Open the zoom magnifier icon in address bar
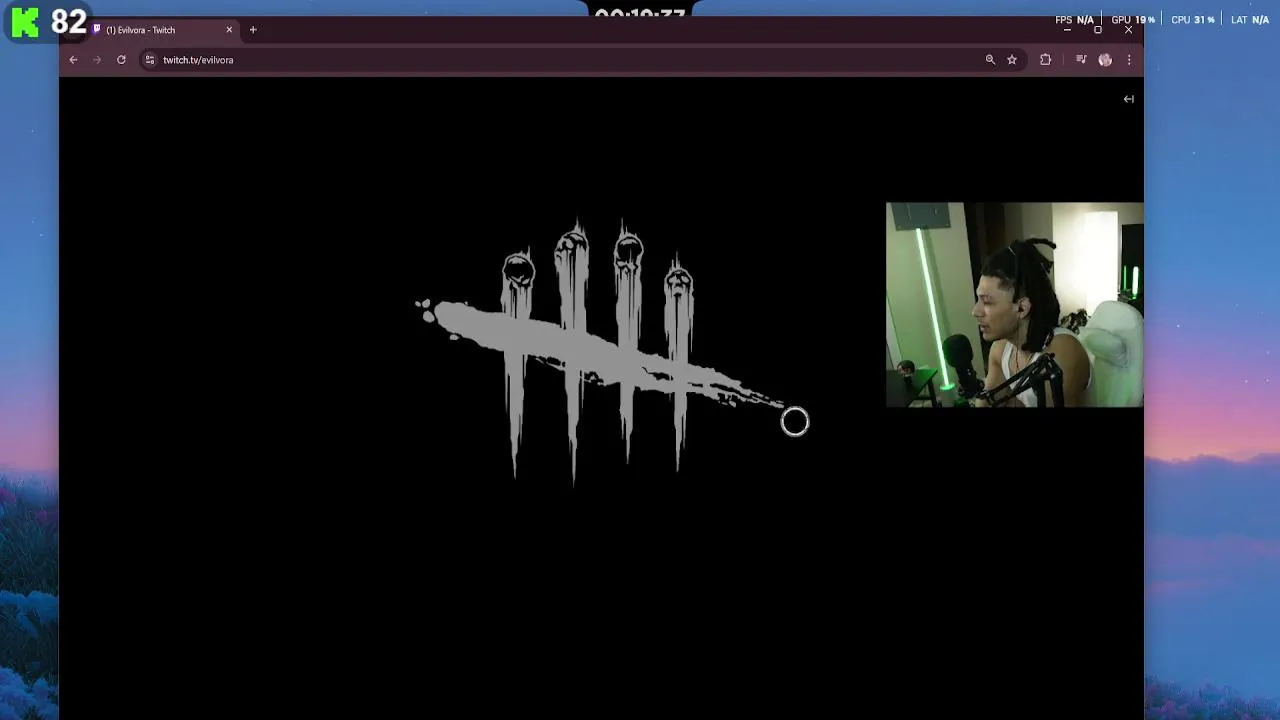This screenshot has width=1280, height=720. [x=990, y=60]
